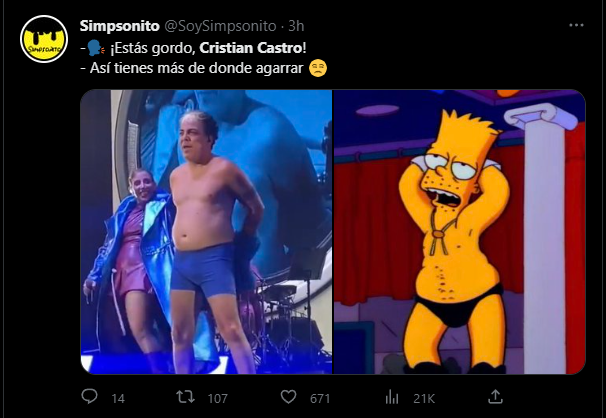Click the 21K views count

(x=424, y=398)
